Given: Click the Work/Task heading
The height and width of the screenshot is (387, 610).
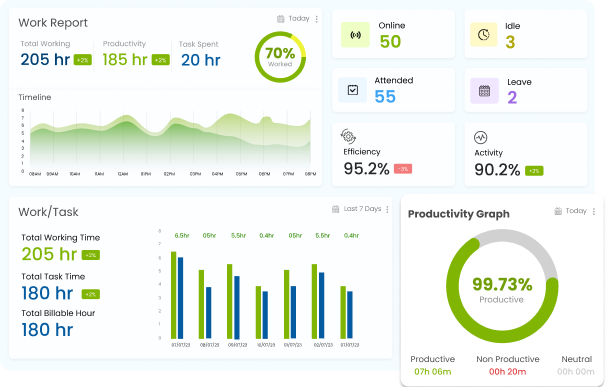Looking at the screenshot, I should (48, 212).
